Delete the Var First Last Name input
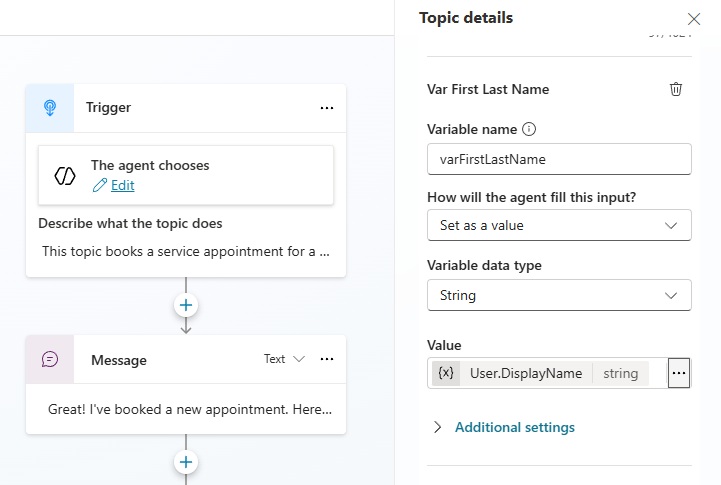The width and height of the screenshot is (721, 485). click(x=676, y=89)
